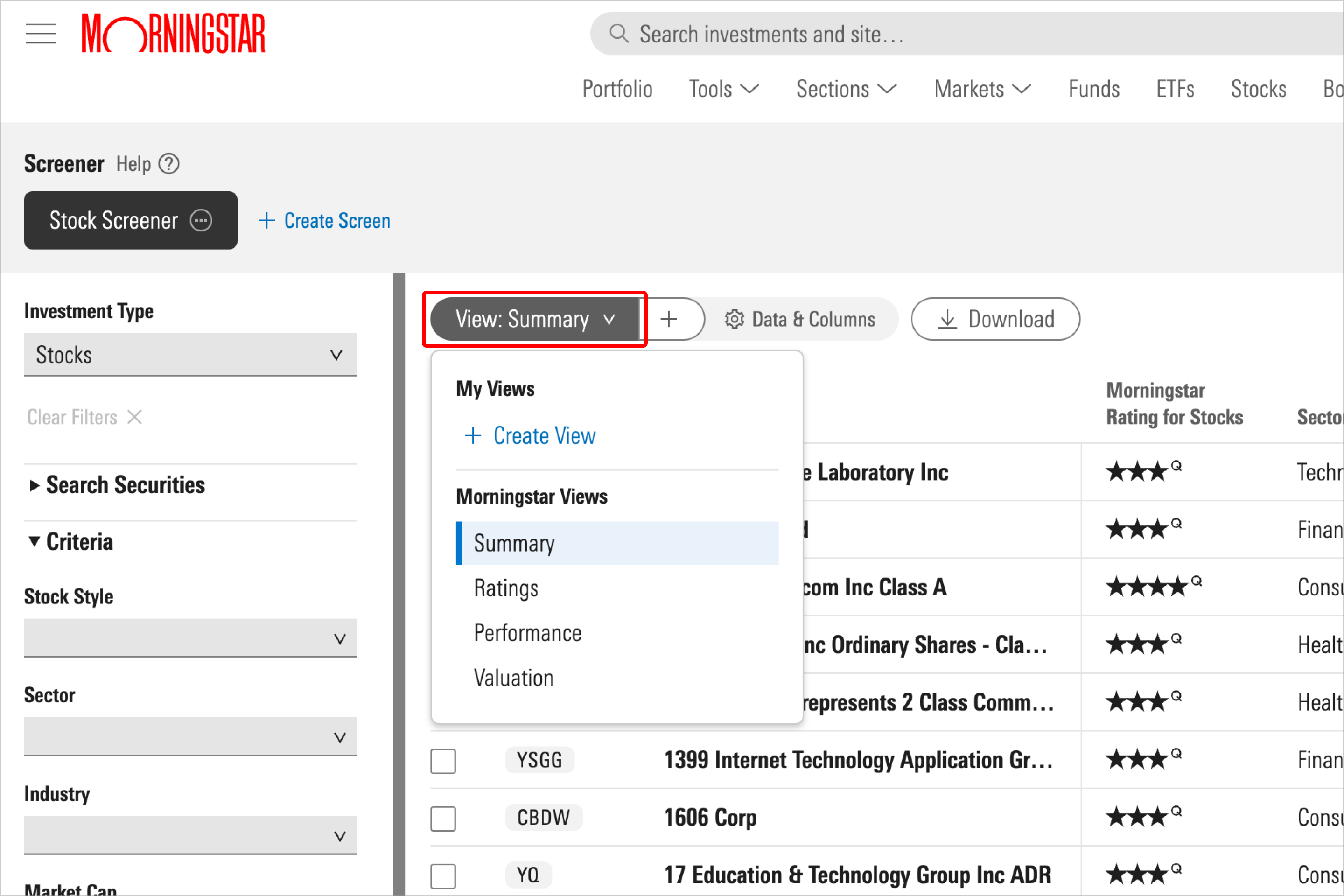Open the Industry filter dropdown
This screenshot has height=896, width=1344.
[190, 835]
